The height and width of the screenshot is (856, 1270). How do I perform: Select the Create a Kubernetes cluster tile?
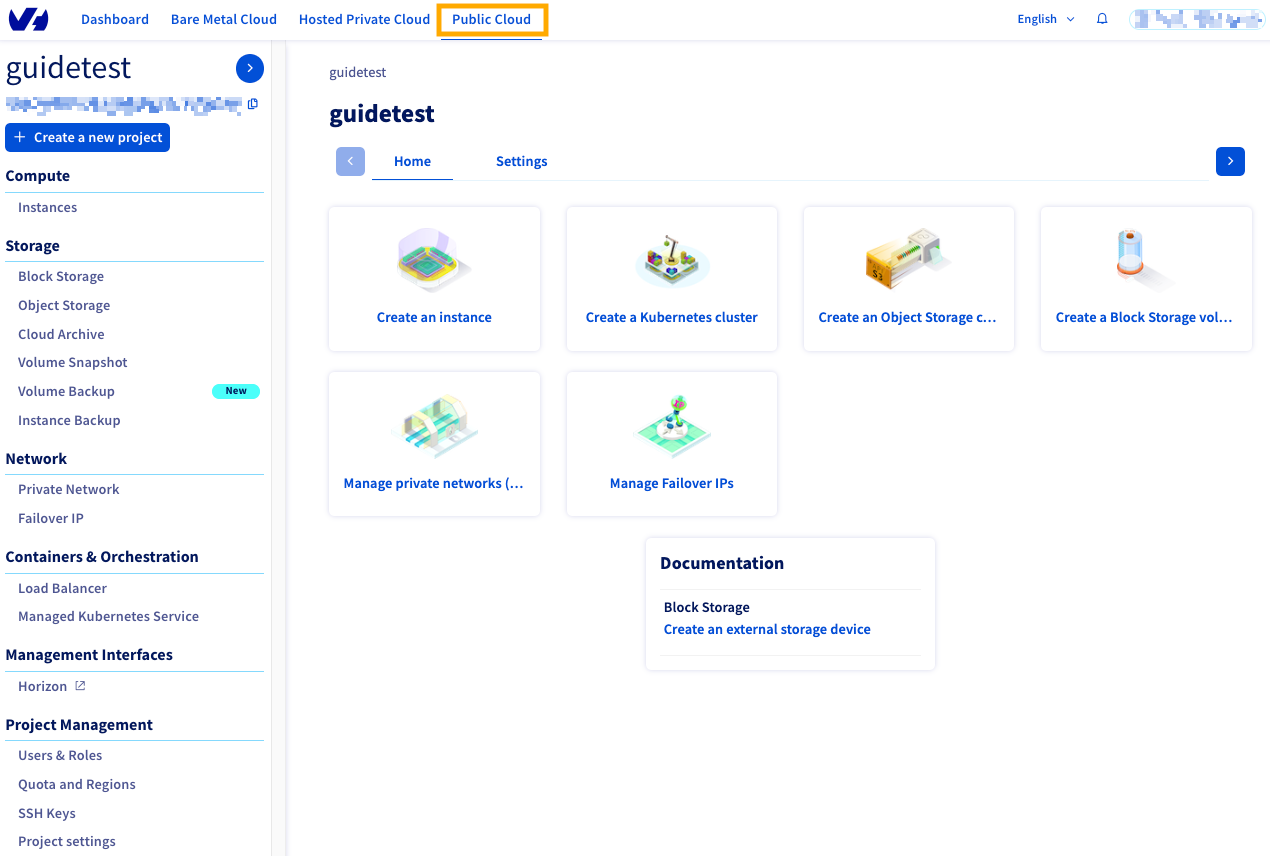point(671,278)
